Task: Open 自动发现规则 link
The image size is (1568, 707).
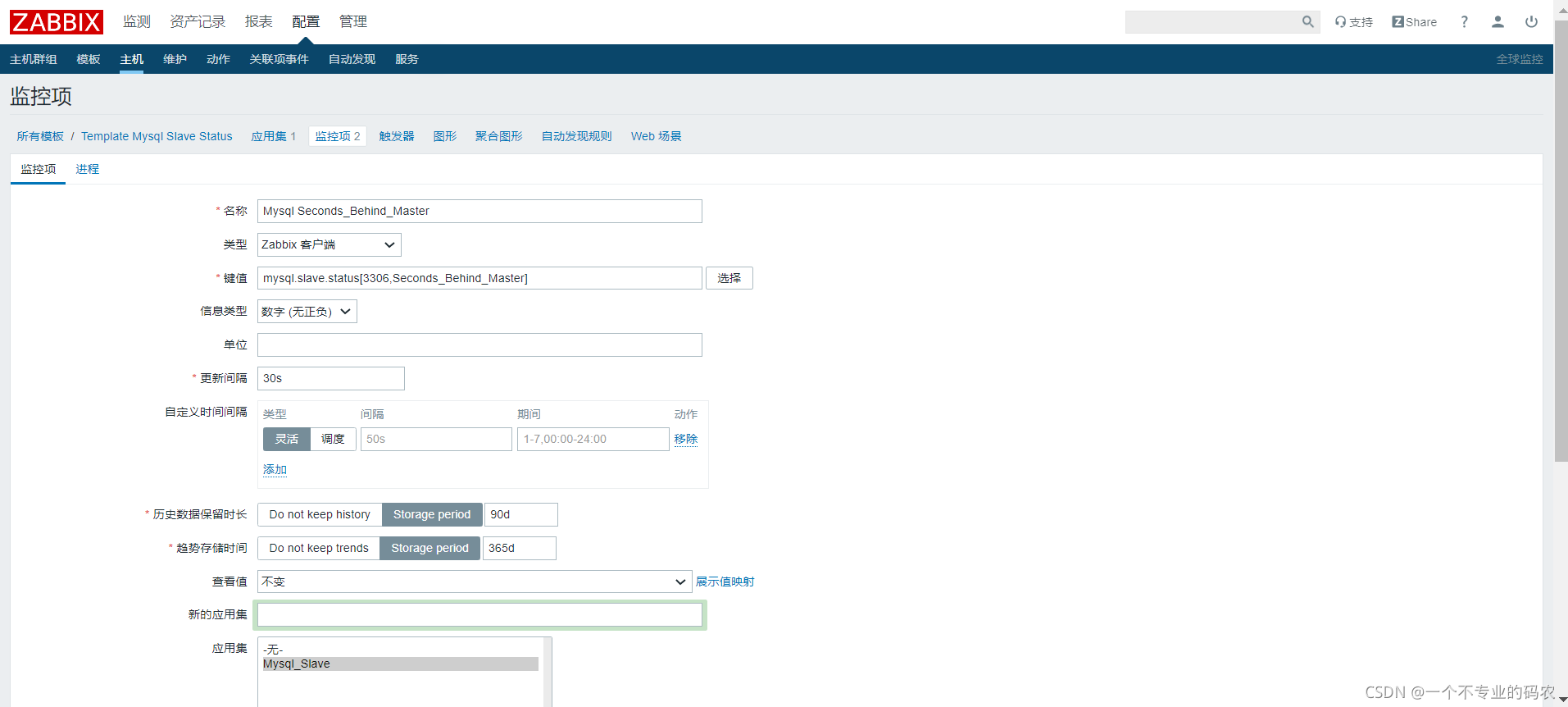Action: coord(577,136)
